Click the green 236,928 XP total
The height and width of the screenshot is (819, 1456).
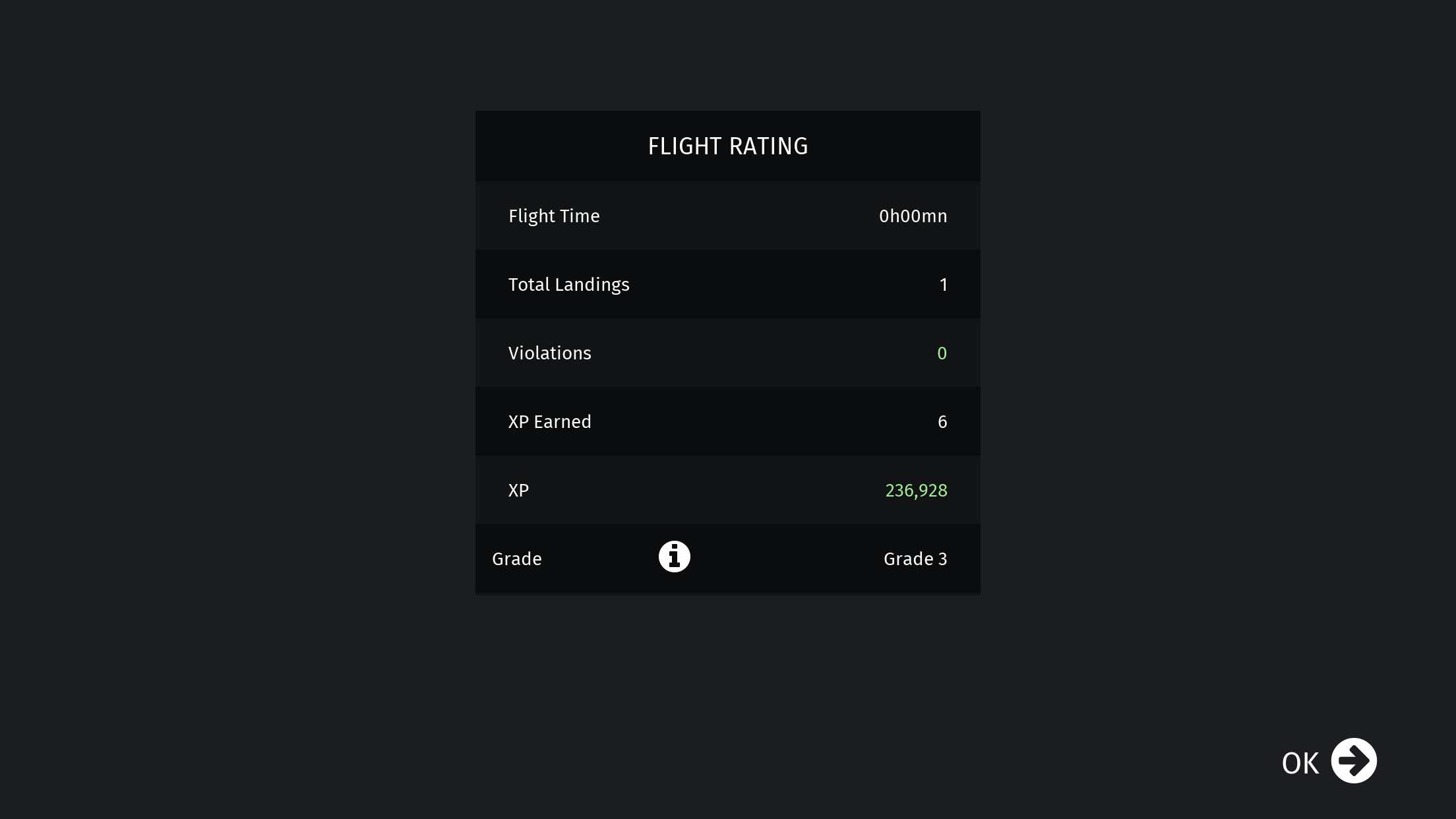[916, 491]
